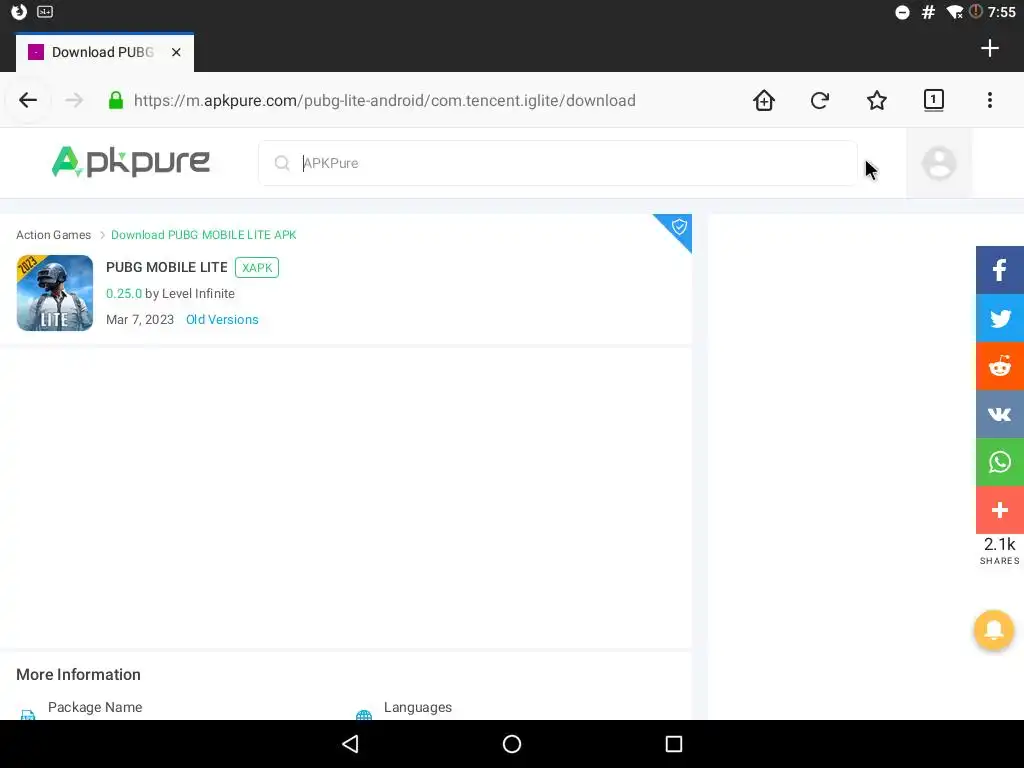Share on Facebook
Viewport: 1024px width, 768px height.
(x=999, y=270)
